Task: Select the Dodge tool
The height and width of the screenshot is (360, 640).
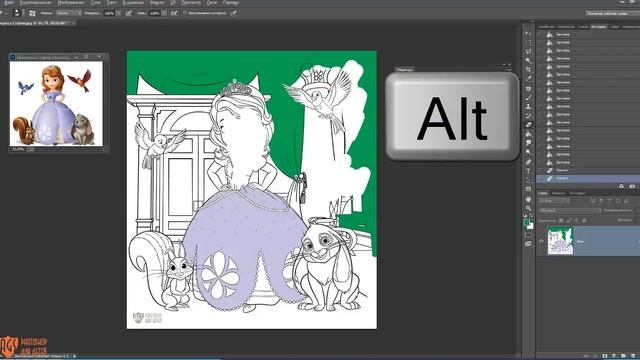Action: tap(528, 152)
